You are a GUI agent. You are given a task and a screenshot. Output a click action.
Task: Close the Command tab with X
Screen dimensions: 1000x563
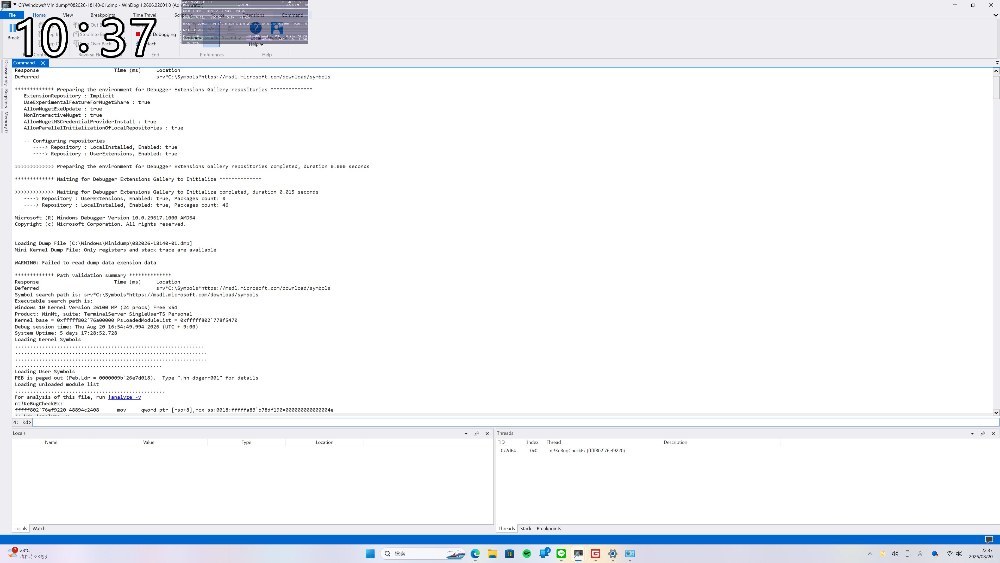coord(43,63)
